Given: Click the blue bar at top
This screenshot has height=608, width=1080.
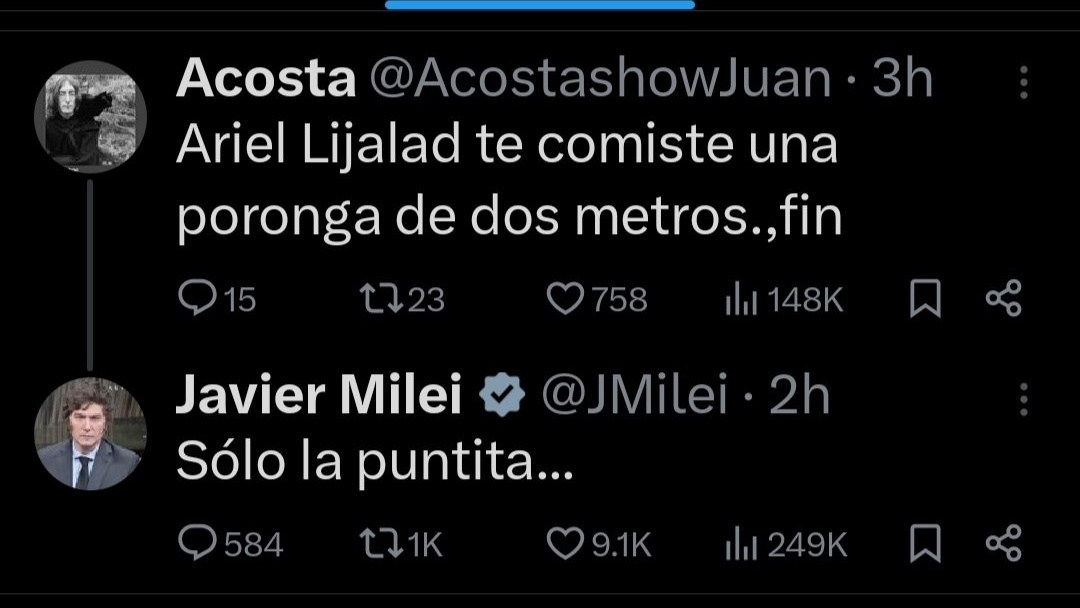Looking at the screenshot, I should [x=540, y=5].
